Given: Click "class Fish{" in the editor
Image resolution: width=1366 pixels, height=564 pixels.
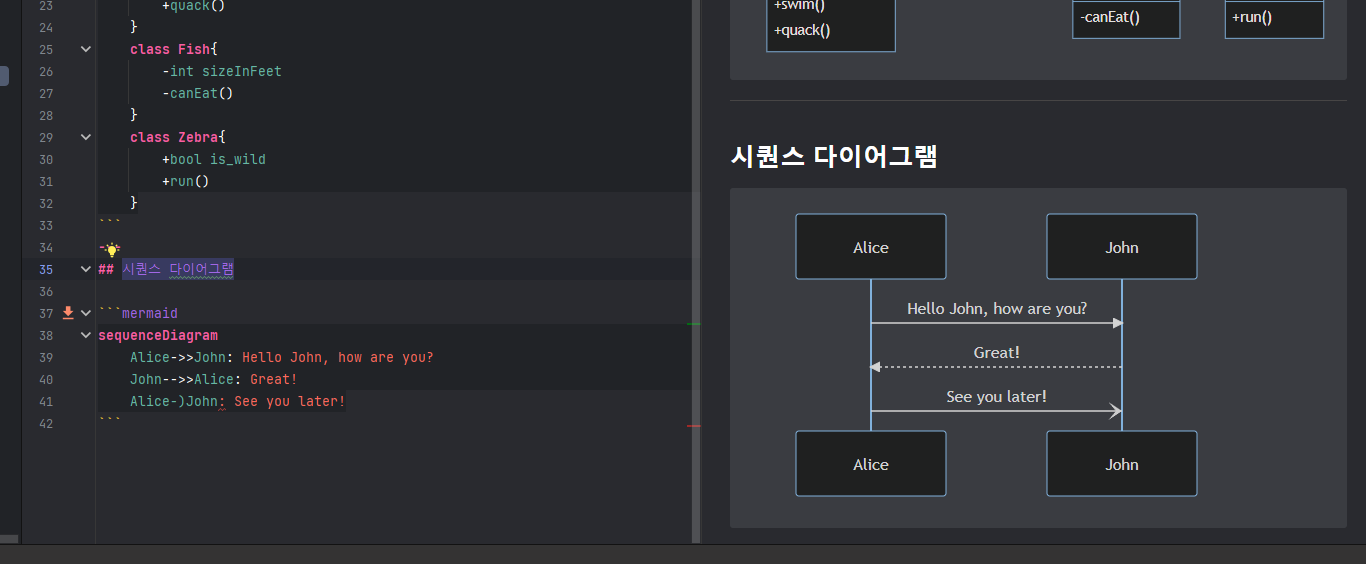Looking at the screenshot, I should [x=174, y=49].
